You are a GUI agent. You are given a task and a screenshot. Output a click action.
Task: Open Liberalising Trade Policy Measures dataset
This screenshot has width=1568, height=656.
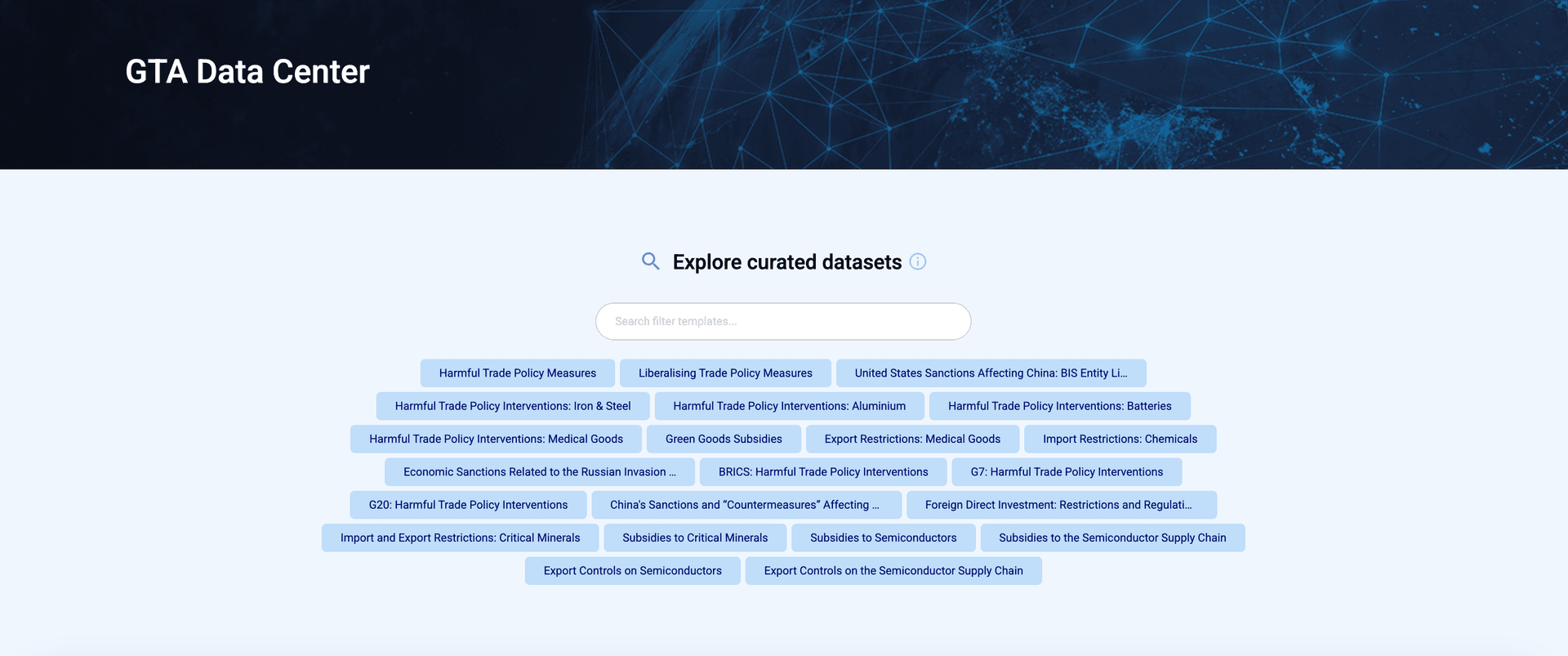(x=725, y=373)
